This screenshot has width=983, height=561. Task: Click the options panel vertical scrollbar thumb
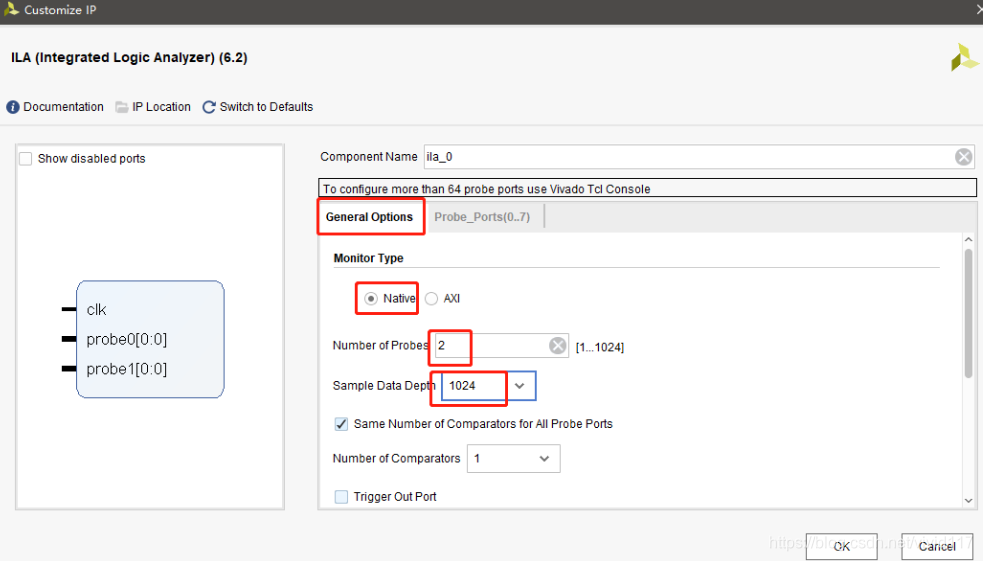point(969,313)
